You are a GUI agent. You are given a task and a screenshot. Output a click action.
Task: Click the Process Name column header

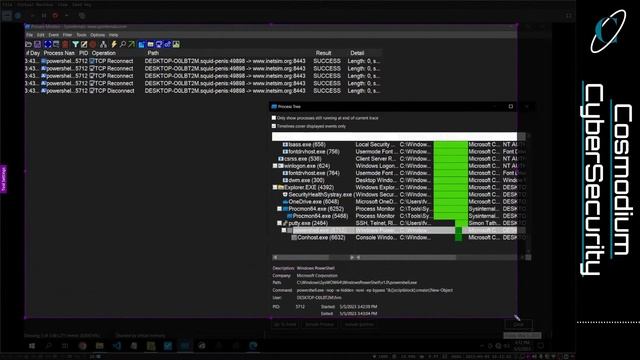(x=59, y=53)
